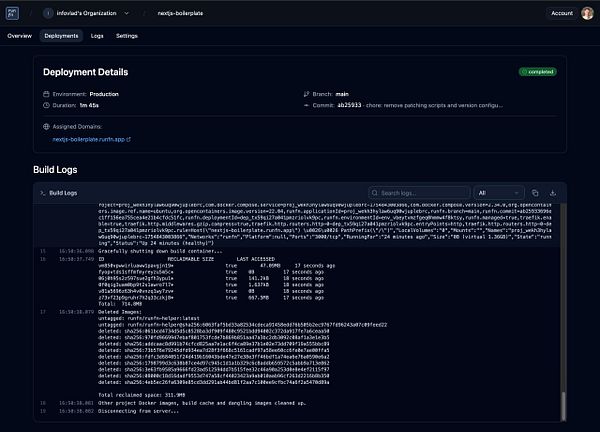This screenshot has width=600, height=432.
Task: Click the build logs scrollbar thumb
Action: pyautogui.click(x=563, y=406)
